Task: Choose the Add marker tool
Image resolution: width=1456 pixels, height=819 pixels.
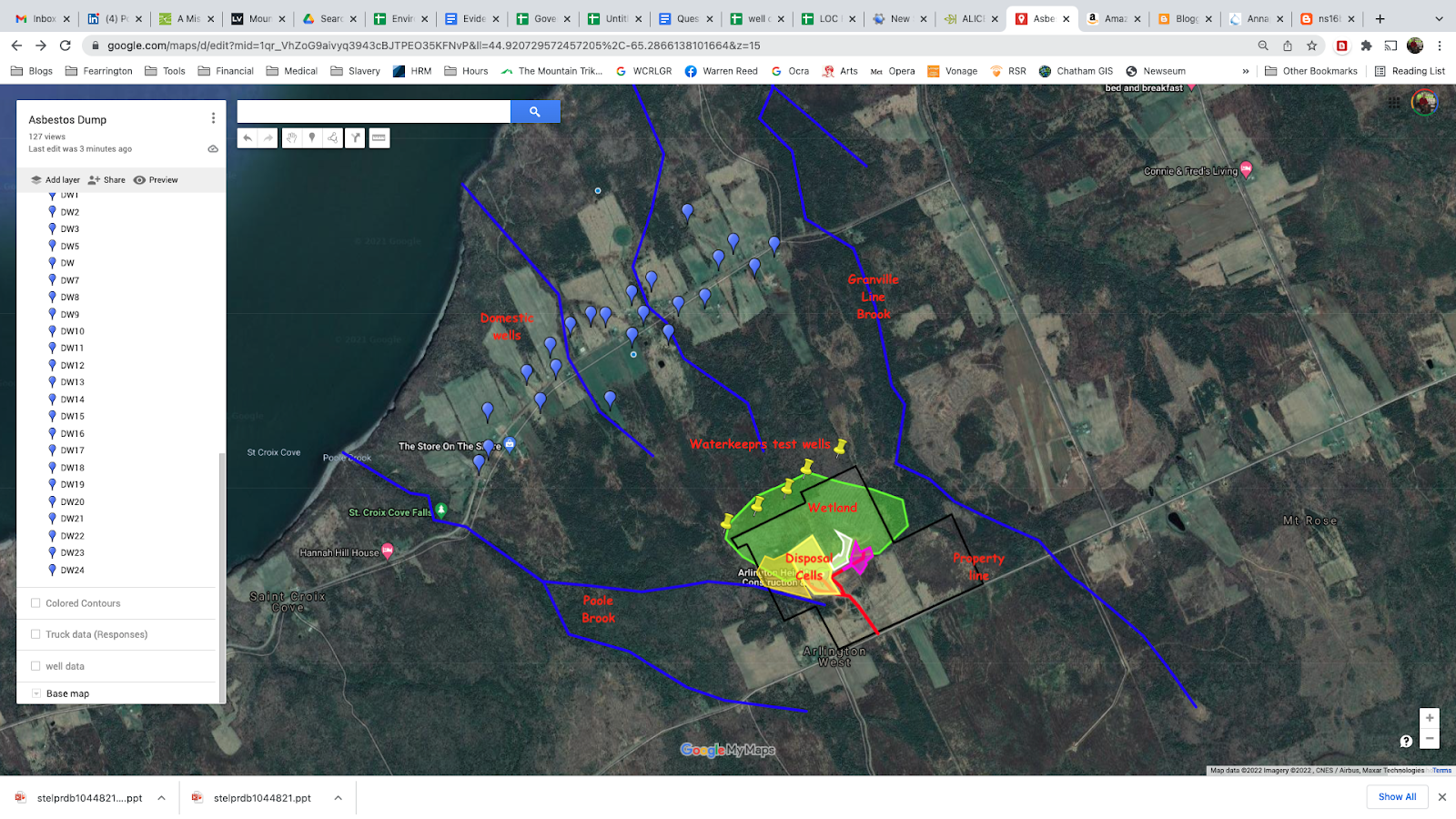Action: pos(312,138)
